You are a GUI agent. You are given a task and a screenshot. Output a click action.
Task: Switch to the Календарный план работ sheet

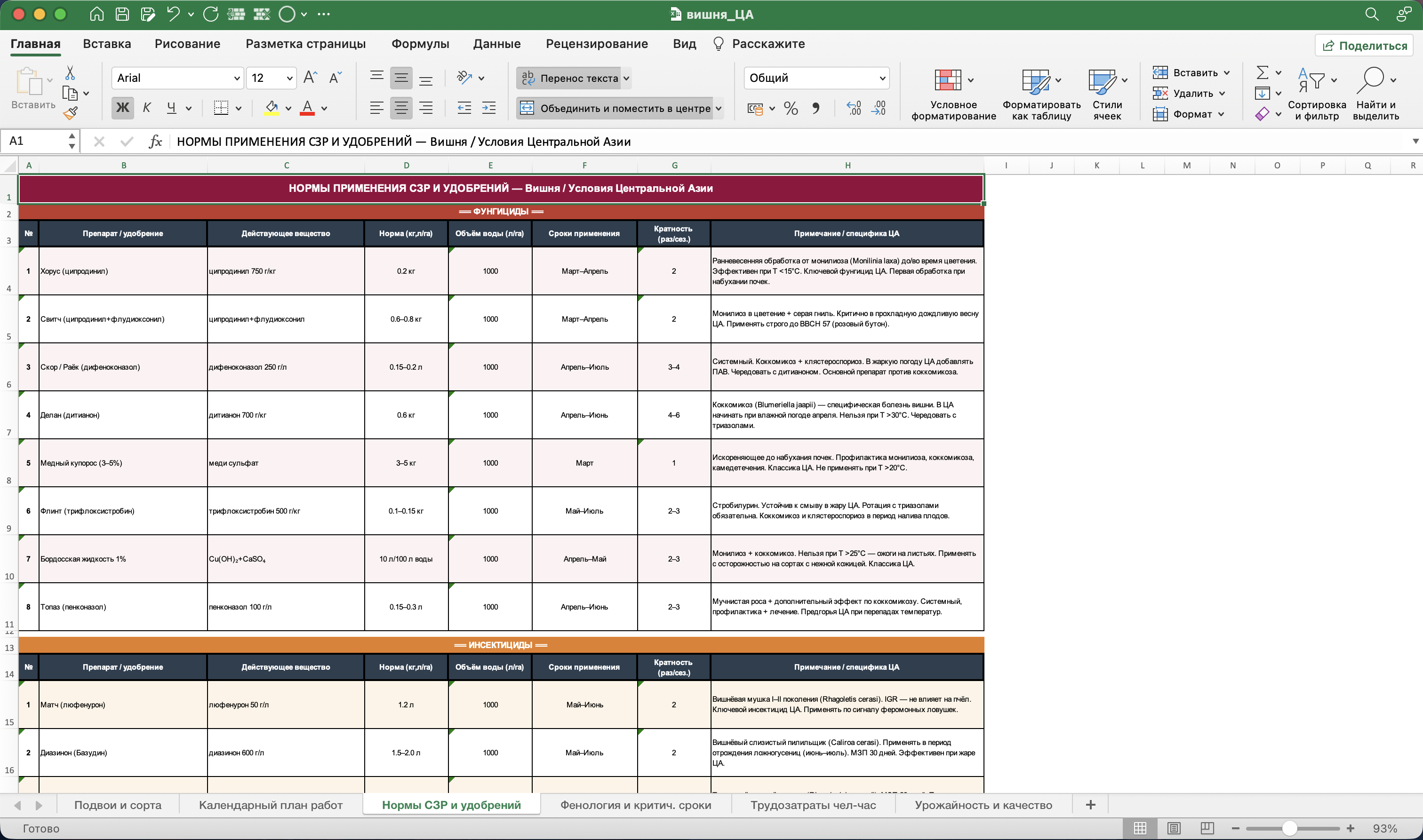pos(271,805)
